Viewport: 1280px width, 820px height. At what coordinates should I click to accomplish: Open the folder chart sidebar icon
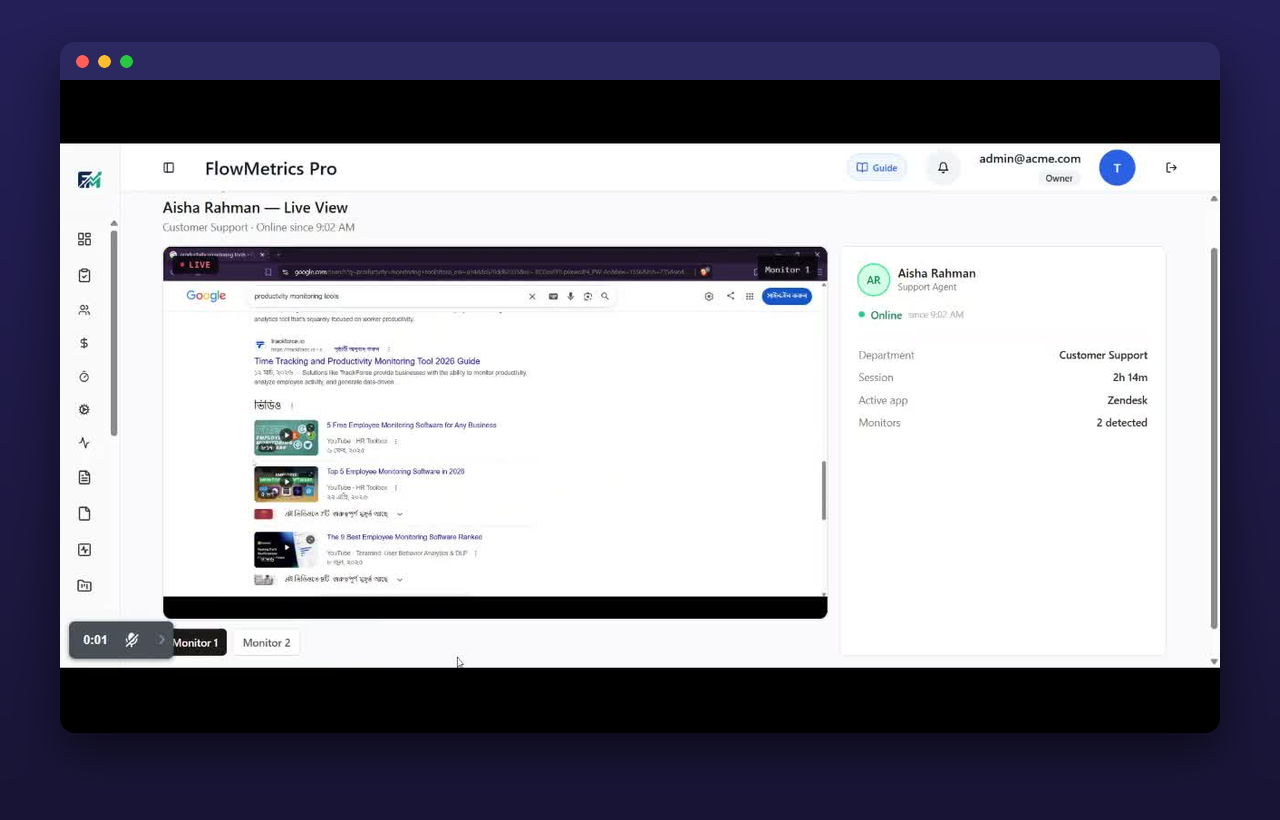(84, 585)
